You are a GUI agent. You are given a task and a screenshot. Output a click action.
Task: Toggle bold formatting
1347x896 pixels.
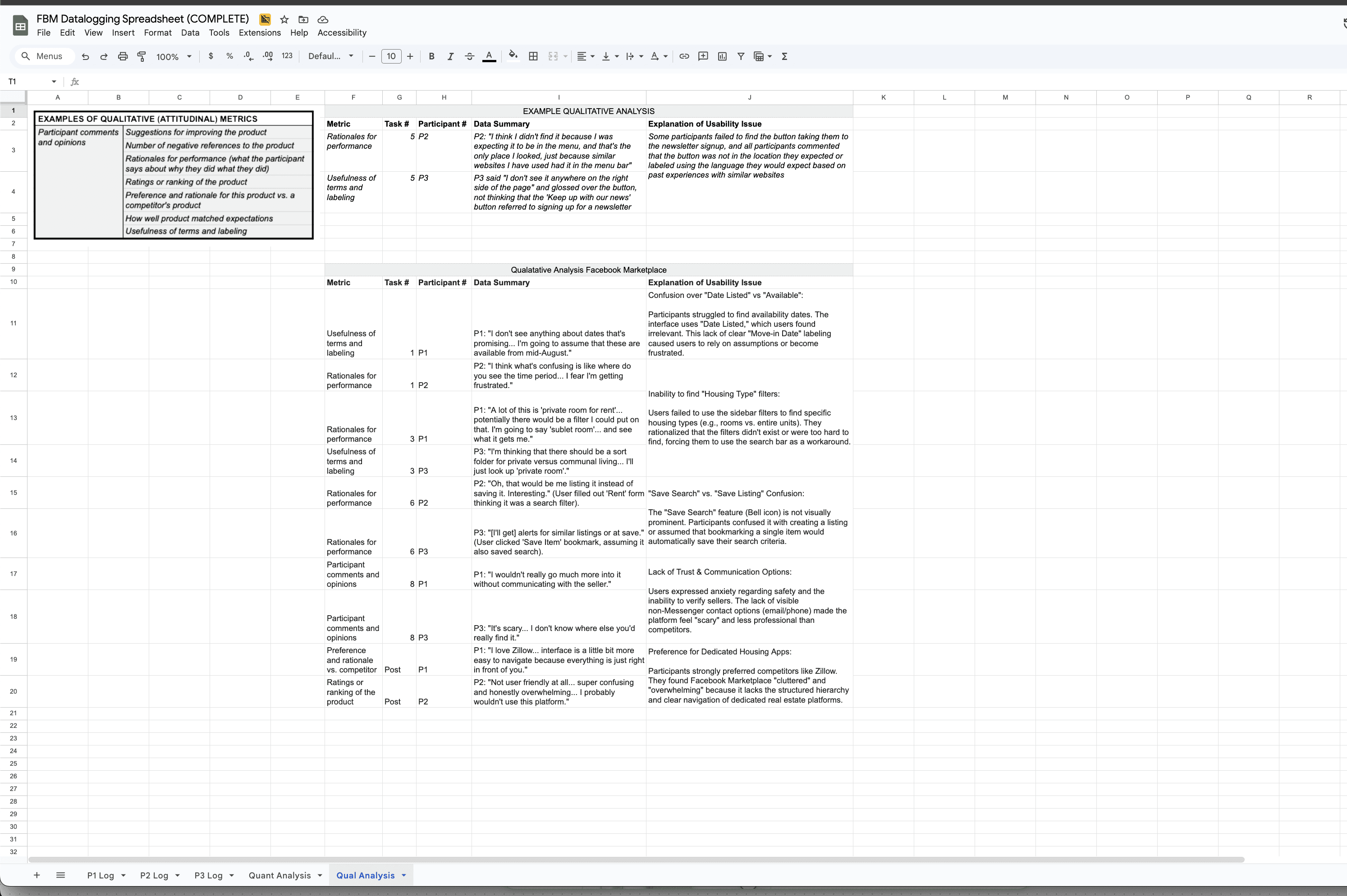tap(431, 57)
